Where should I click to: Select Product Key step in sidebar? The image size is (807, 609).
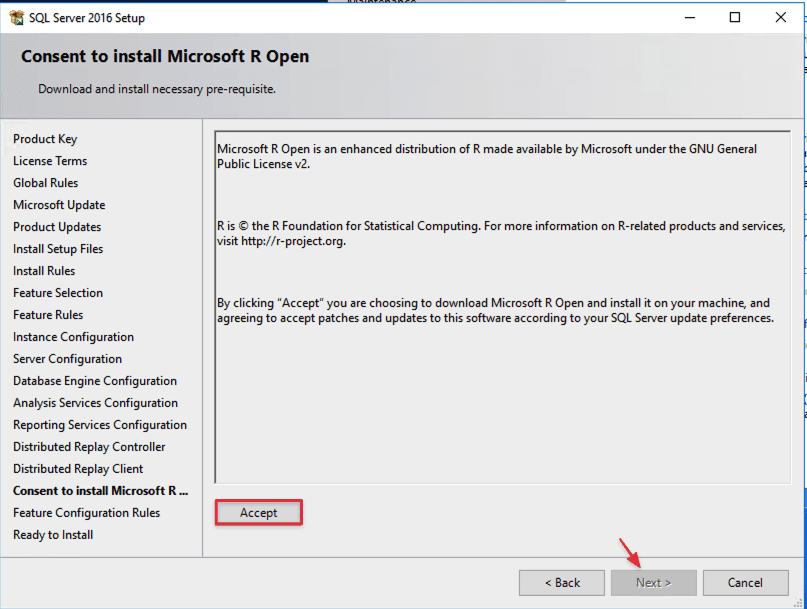(45, 139)
